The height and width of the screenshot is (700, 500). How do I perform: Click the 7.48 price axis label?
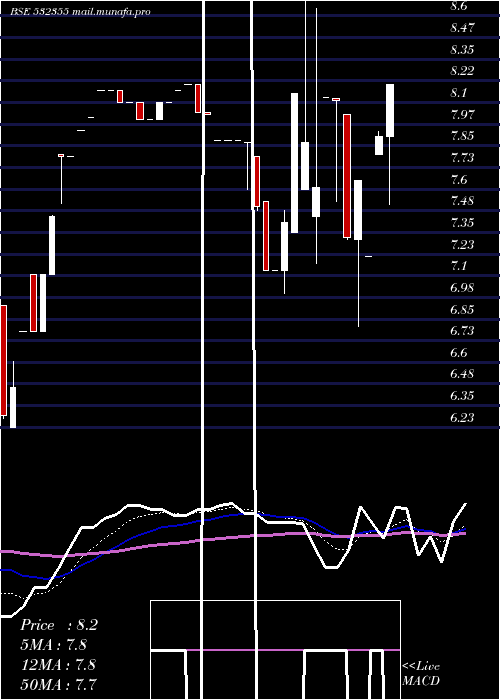(x=462, y=201)
